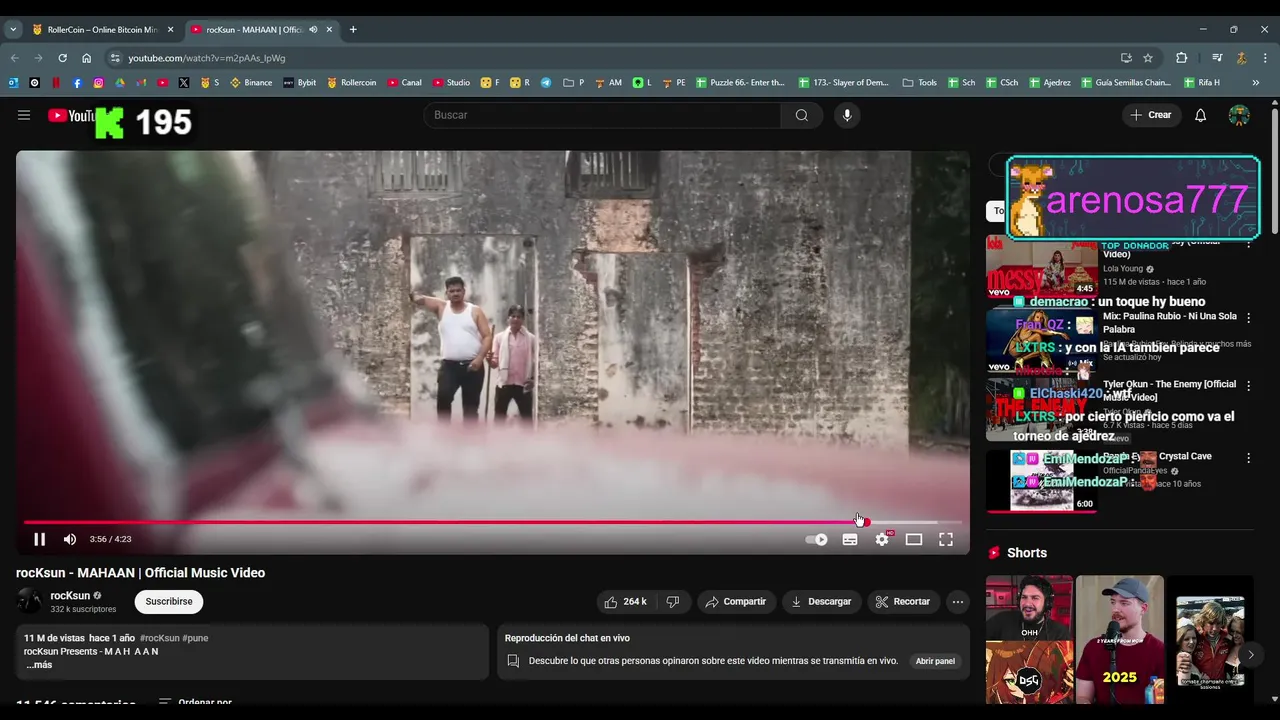Expand description with ...más
Screen dimensions: 1280x720
[39, 665]
